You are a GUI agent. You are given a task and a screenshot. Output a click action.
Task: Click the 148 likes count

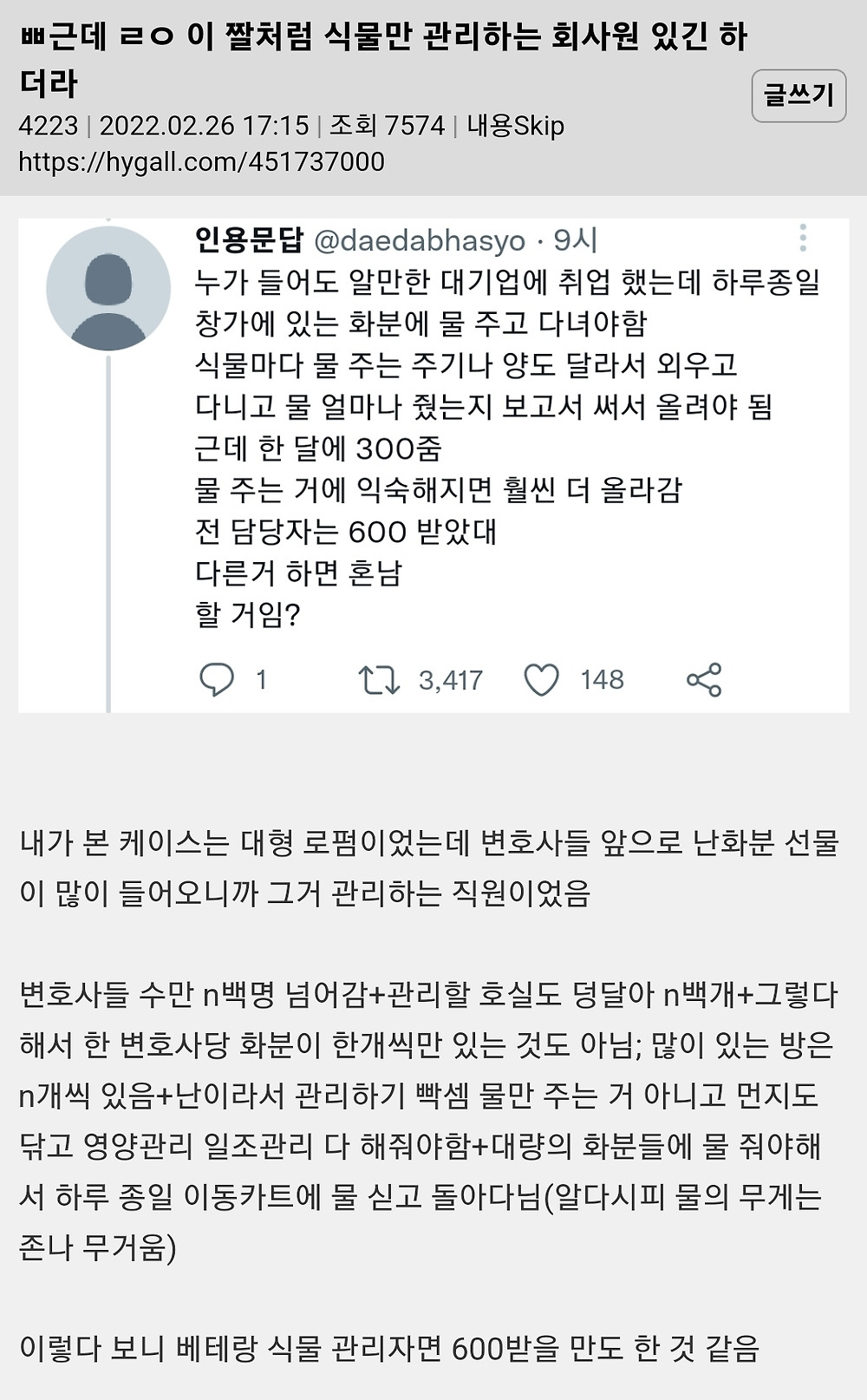click(x=603, y=679)
